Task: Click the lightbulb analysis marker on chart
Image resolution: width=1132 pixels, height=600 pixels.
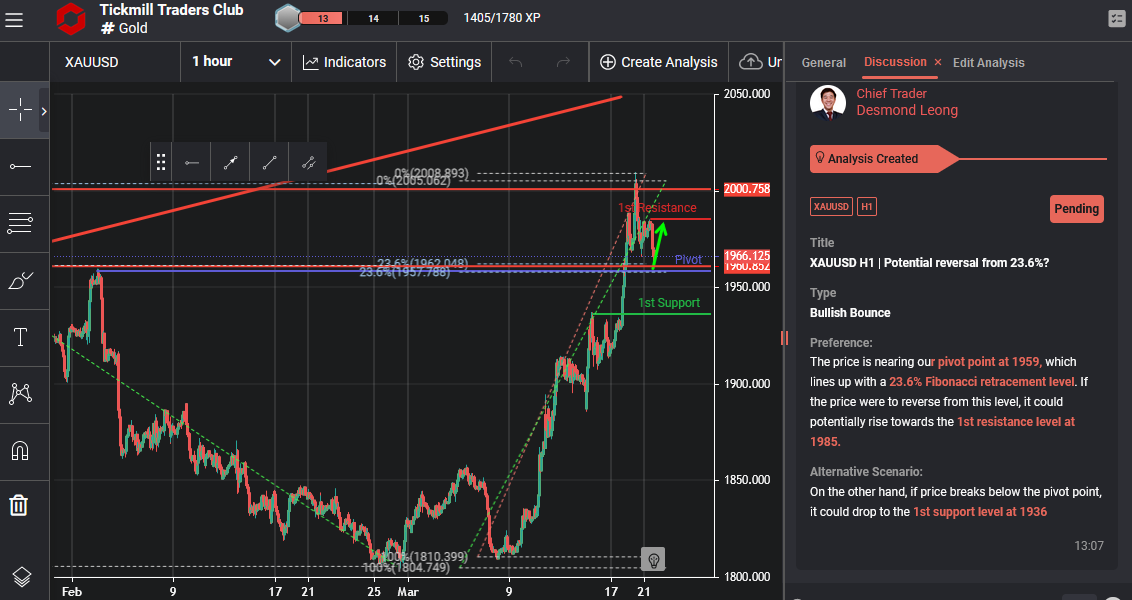Action: [653, 559]
